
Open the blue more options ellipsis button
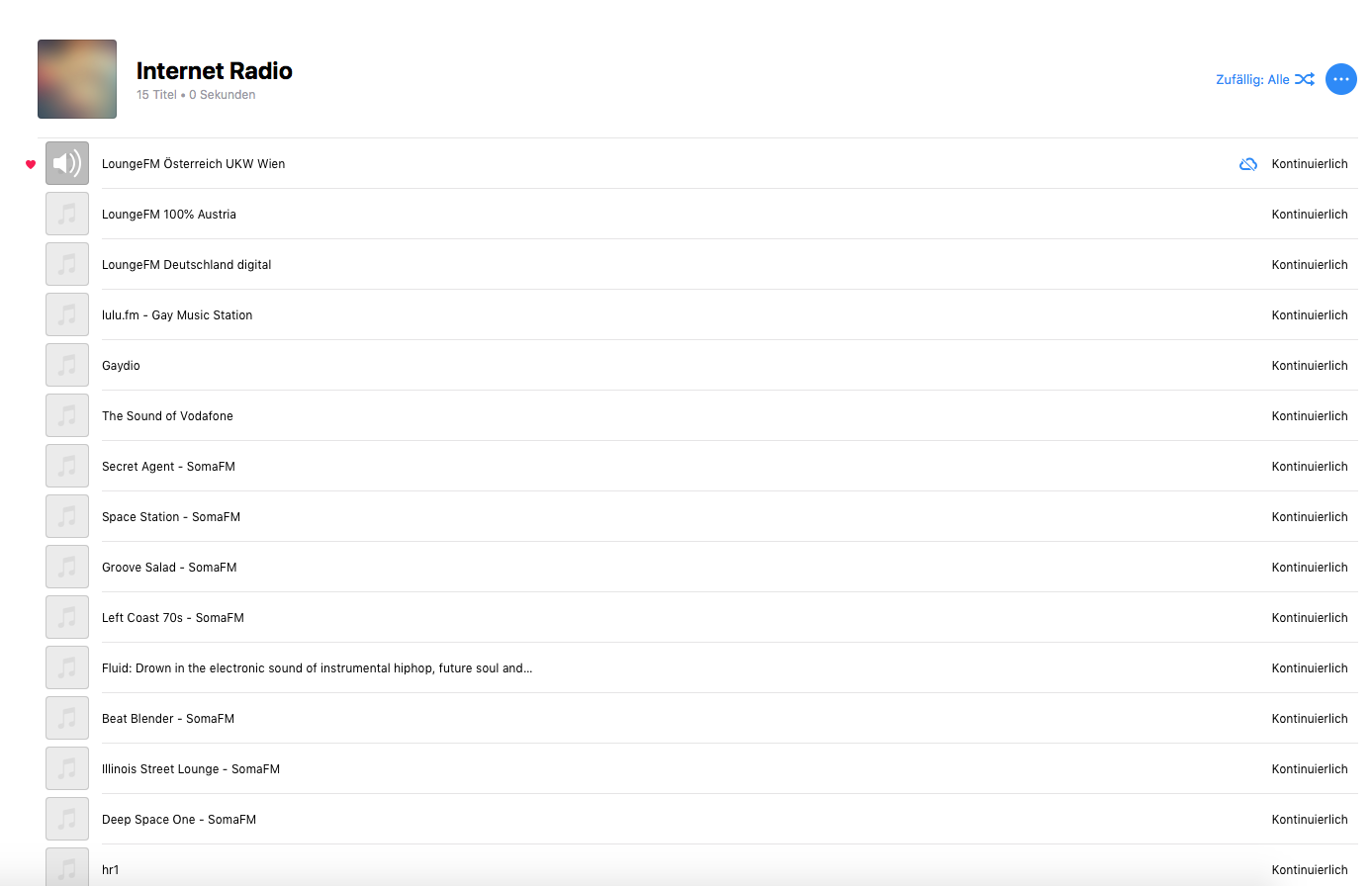click(x=1340, y=79)
